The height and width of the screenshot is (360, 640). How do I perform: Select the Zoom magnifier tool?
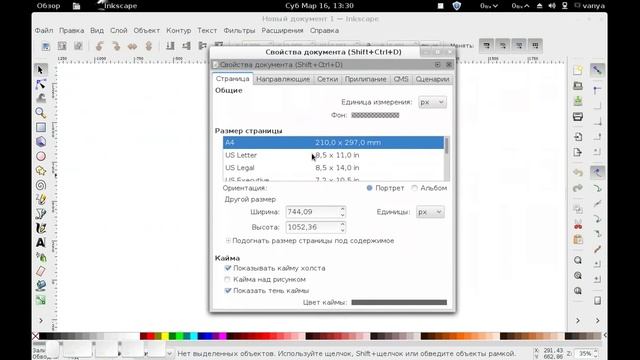tap(40, 113)
